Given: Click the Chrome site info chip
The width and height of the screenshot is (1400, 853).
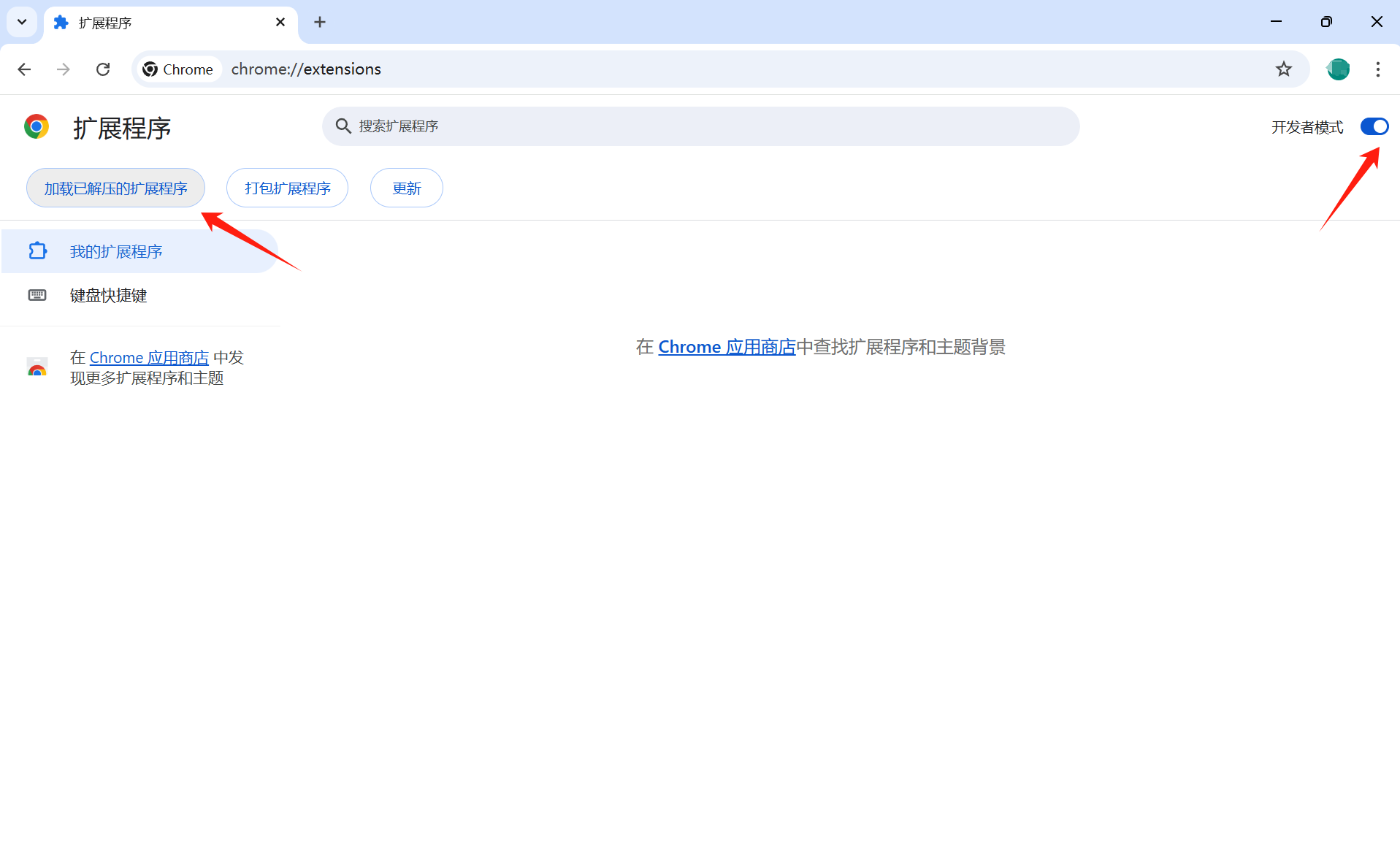Looking at the screenshot, I should (x=178, y=69).
